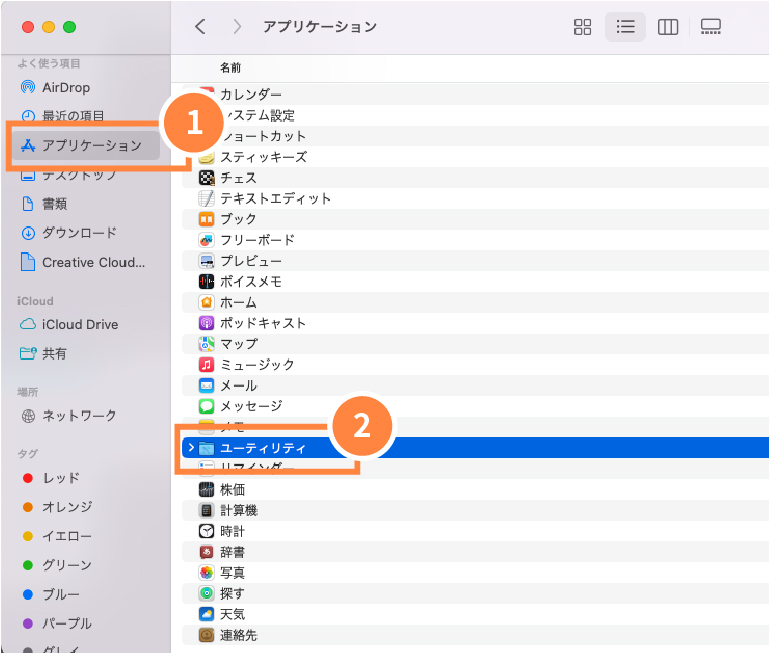This screenshot has width=769, height=653.
Task: Select the 辞書 app icon
Action: [x=206, y=552]
